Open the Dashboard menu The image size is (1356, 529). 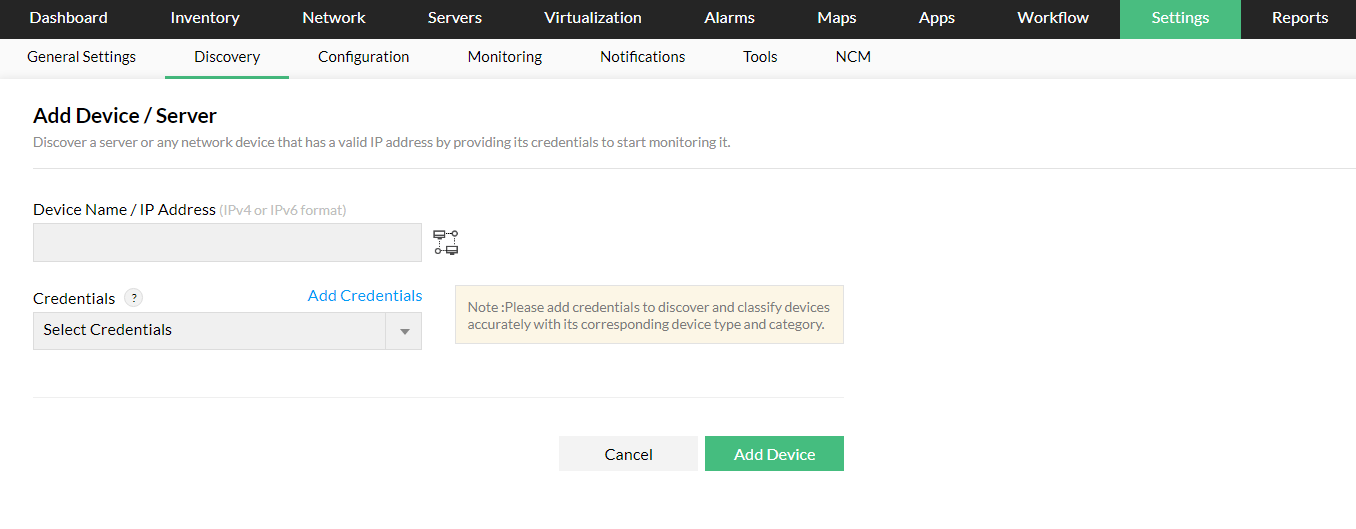click(68, 18)
